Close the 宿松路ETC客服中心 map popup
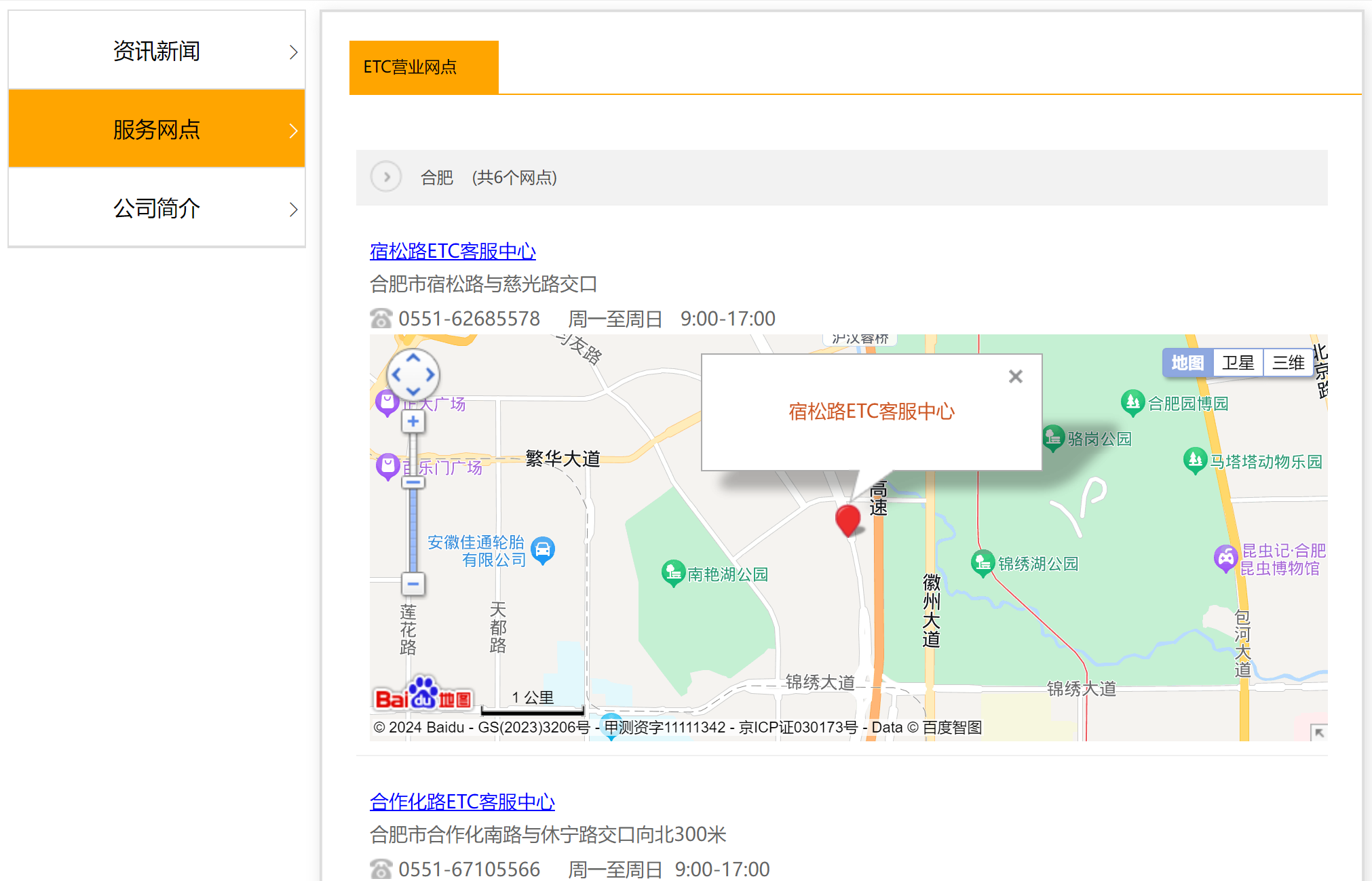Viewport: 1372px width, 881px height. pyautogui.click(x=1015, y=376)
